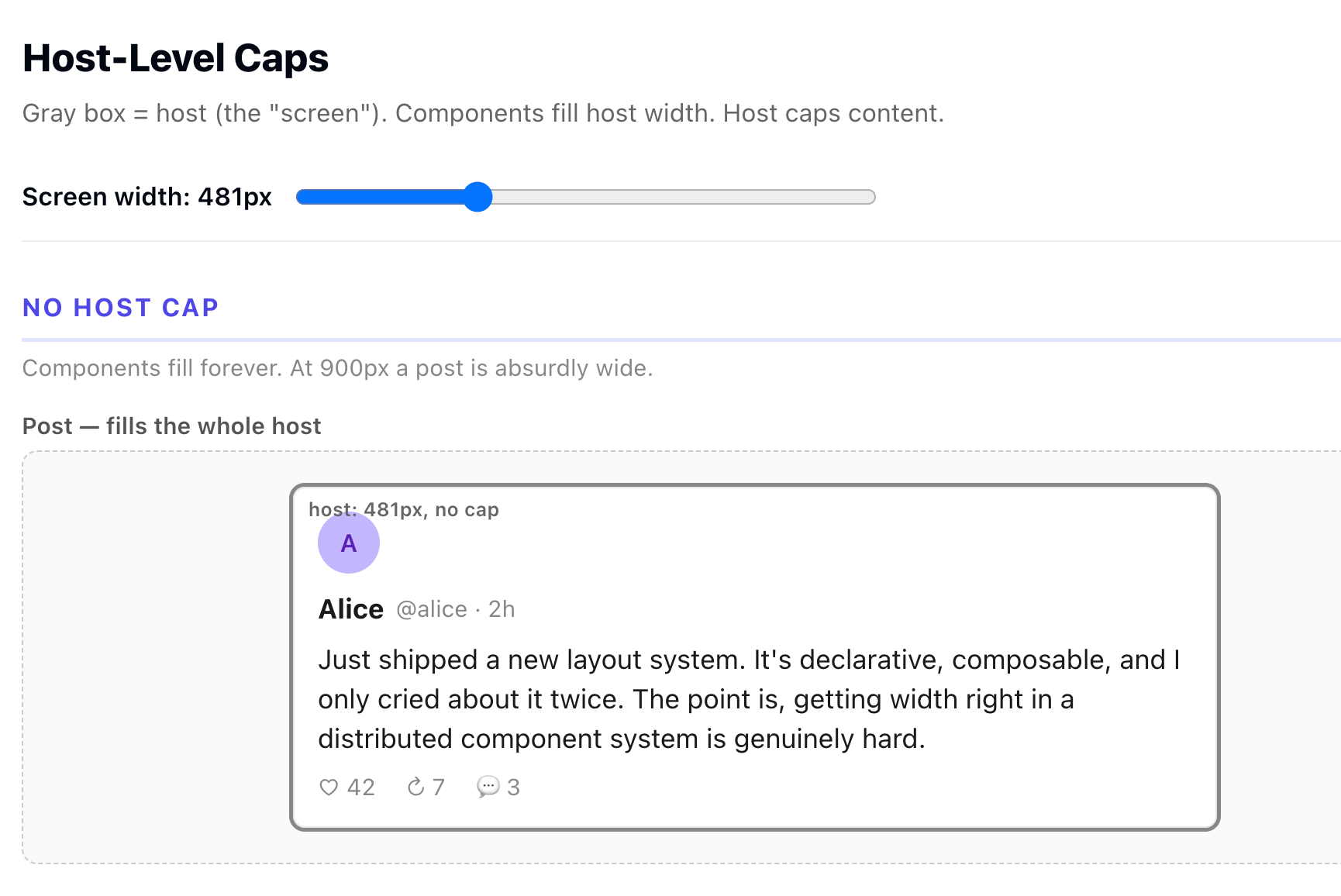Click the repost count 7
The image size is (1341, 896).
pos(439,787)
